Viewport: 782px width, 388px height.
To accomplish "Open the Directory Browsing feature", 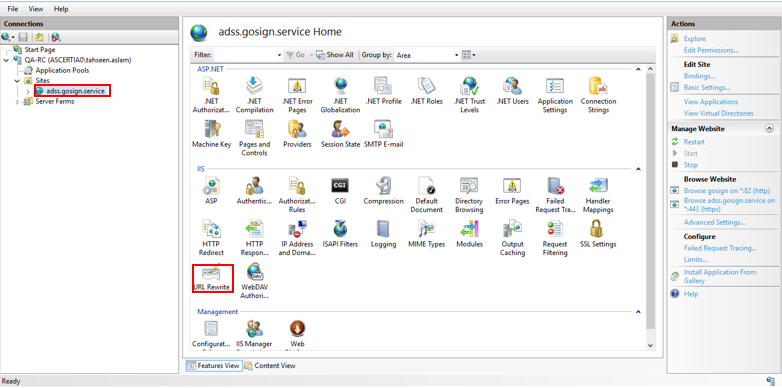I will (469, 195).
